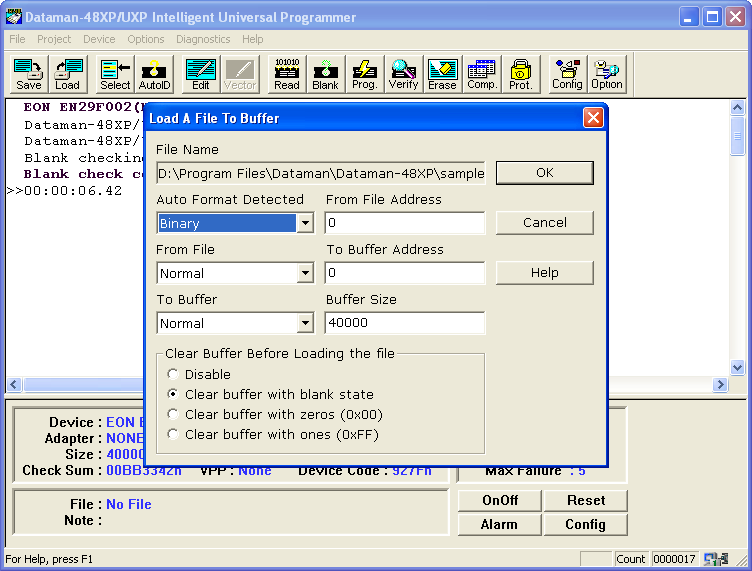Click the Read device icon
The image size is (752, 571).
click(x=287, y=75)
